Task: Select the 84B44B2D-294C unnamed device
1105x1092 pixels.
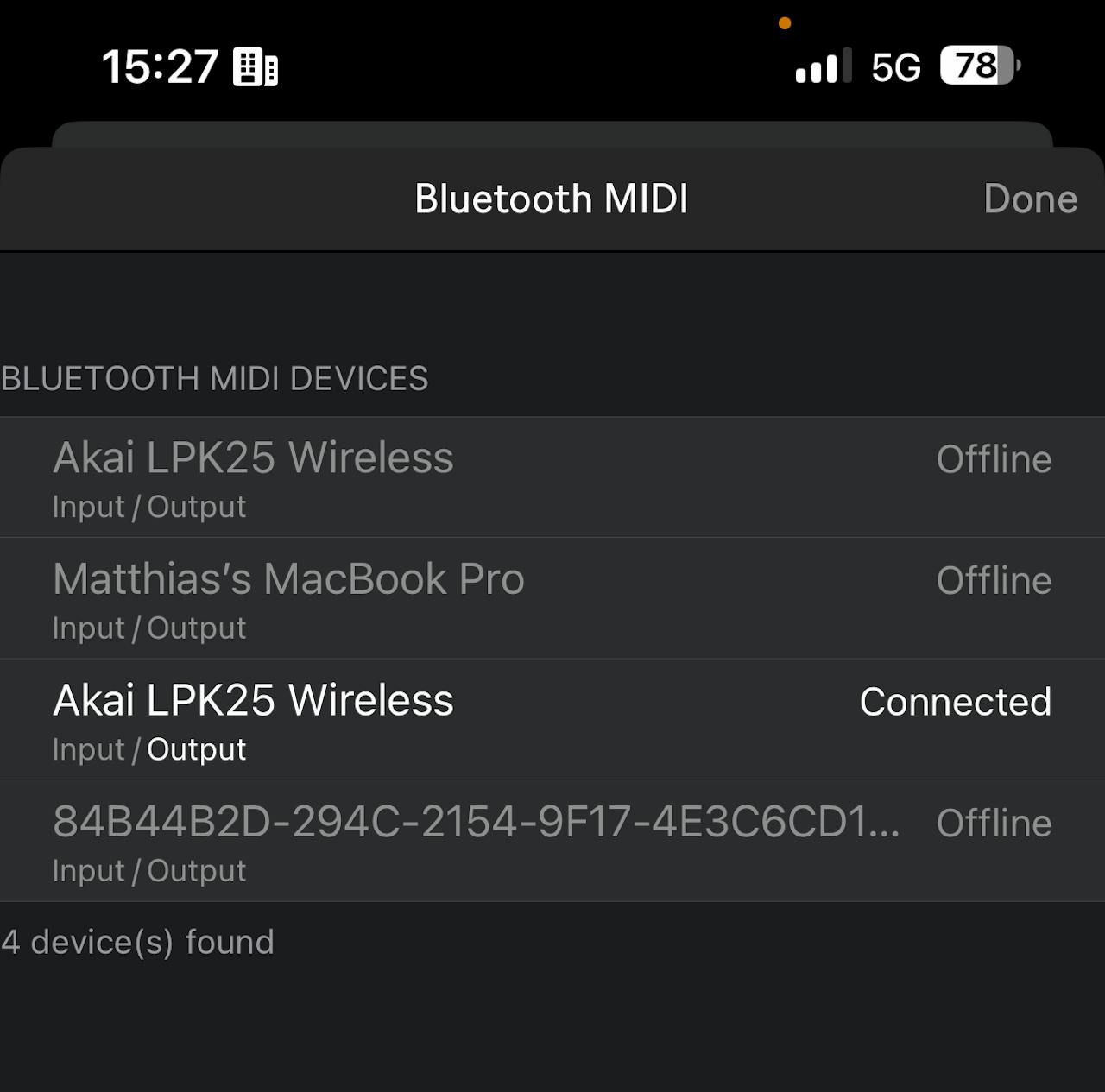Action: [x=476, y=822]
